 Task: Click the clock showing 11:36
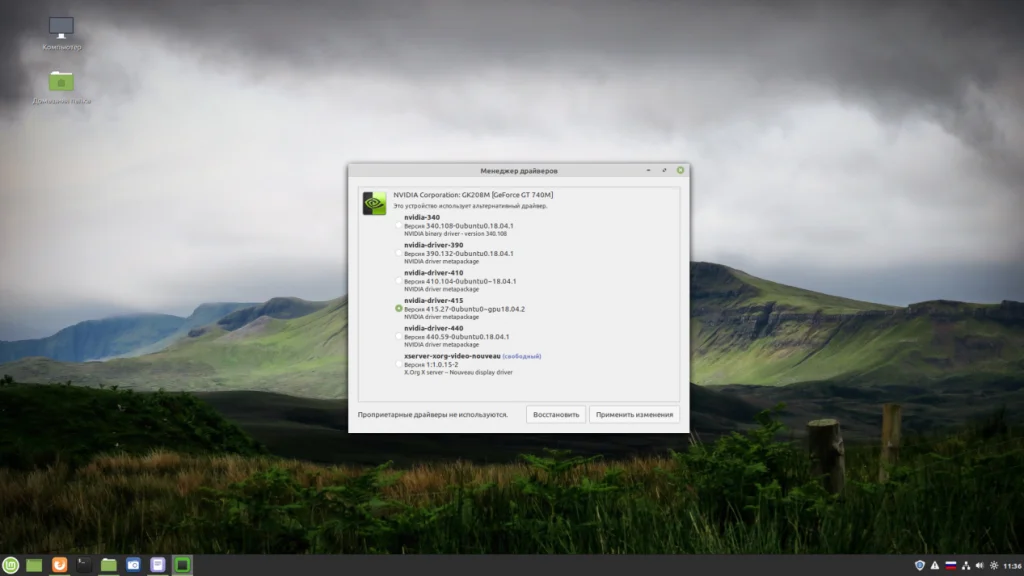coord(1012,566)
